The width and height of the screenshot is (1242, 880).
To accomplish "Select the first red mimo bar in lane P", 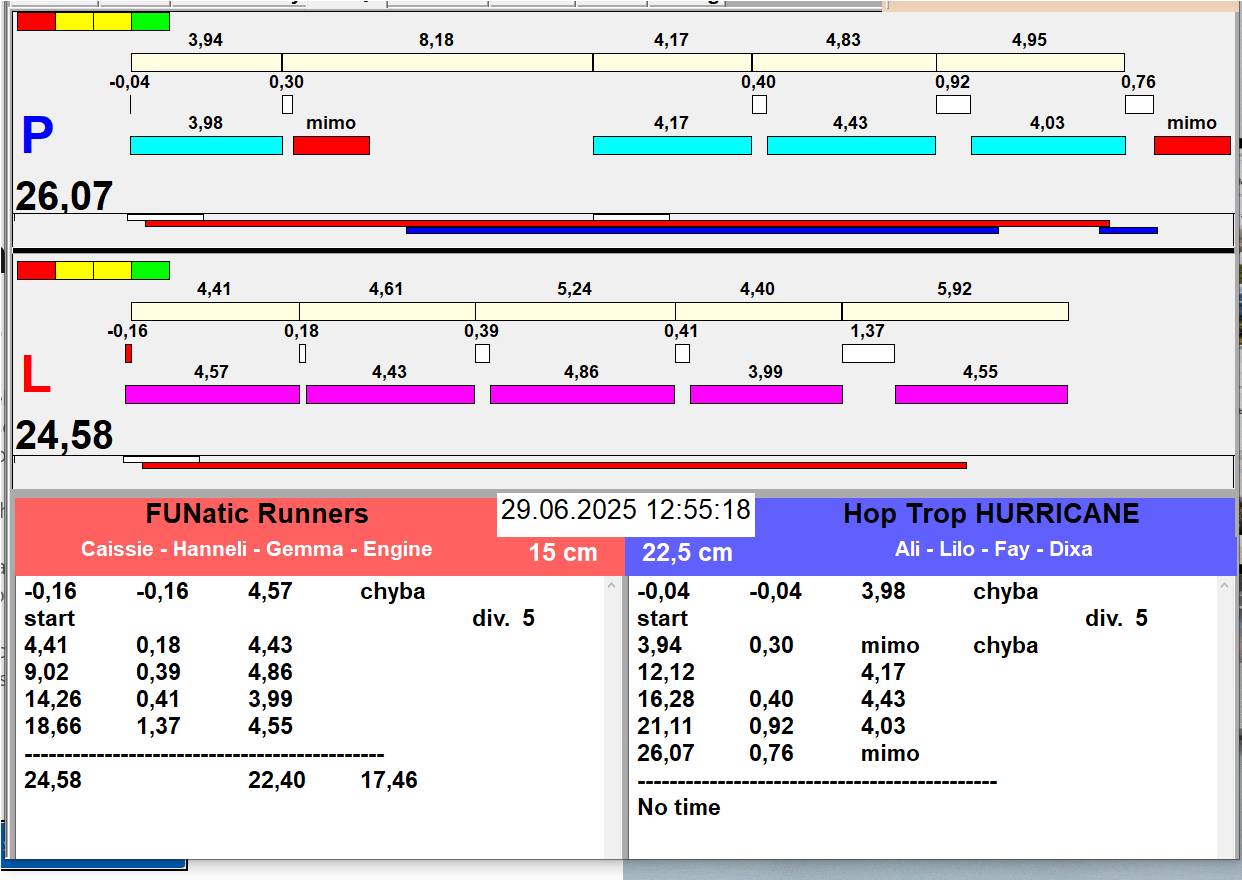I will click(331, 146).
